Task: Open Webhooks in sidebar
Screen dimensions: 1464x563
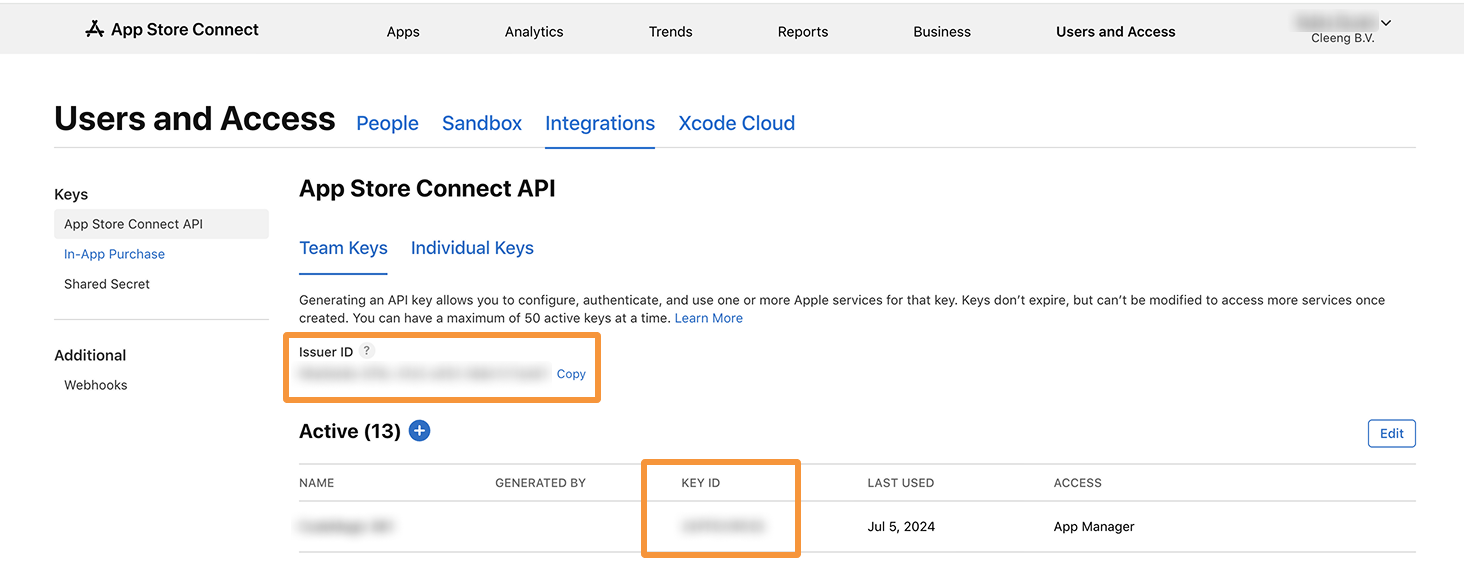Action: tap(96, 385)
